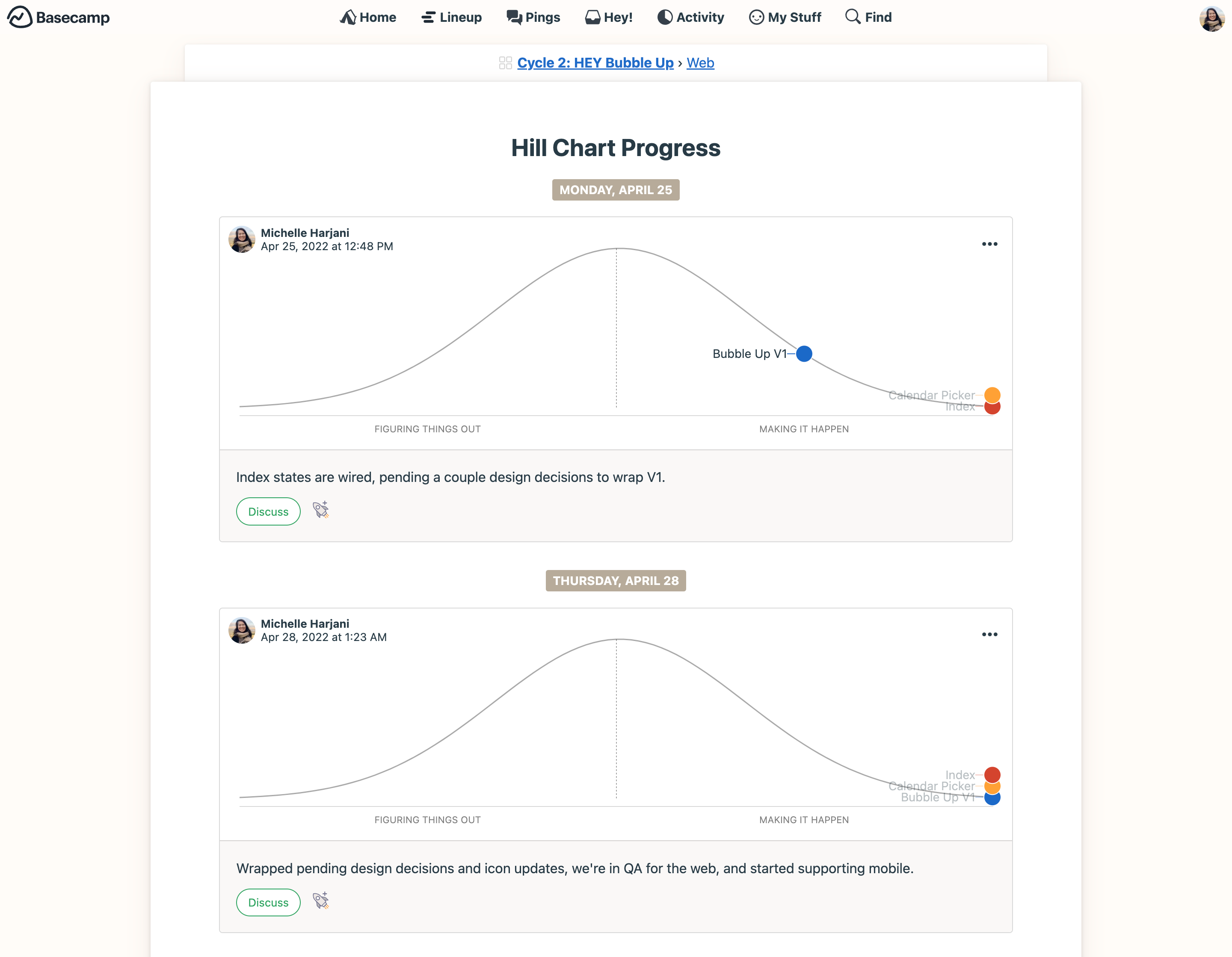
Task: Click the project grid icon in breadcrumb
Action: pos(505,62)
